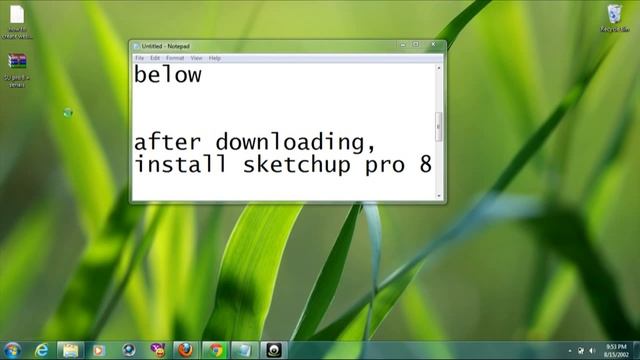The width and height of the screenshot is (640, 360).
Task: Click the Notepad vertical scroll thumb
Action: point(439,127)
